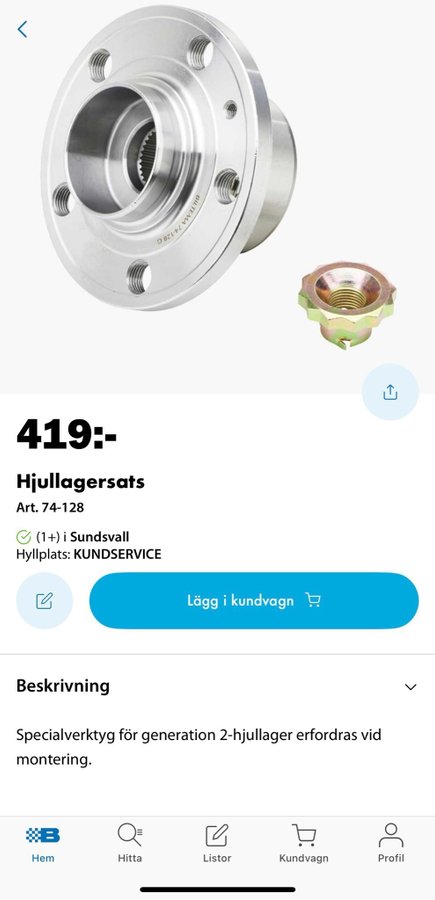Viewport: 435px width, 900px height.
Task: Collapse the Beskrivning chevron
Action: point(410,686)
